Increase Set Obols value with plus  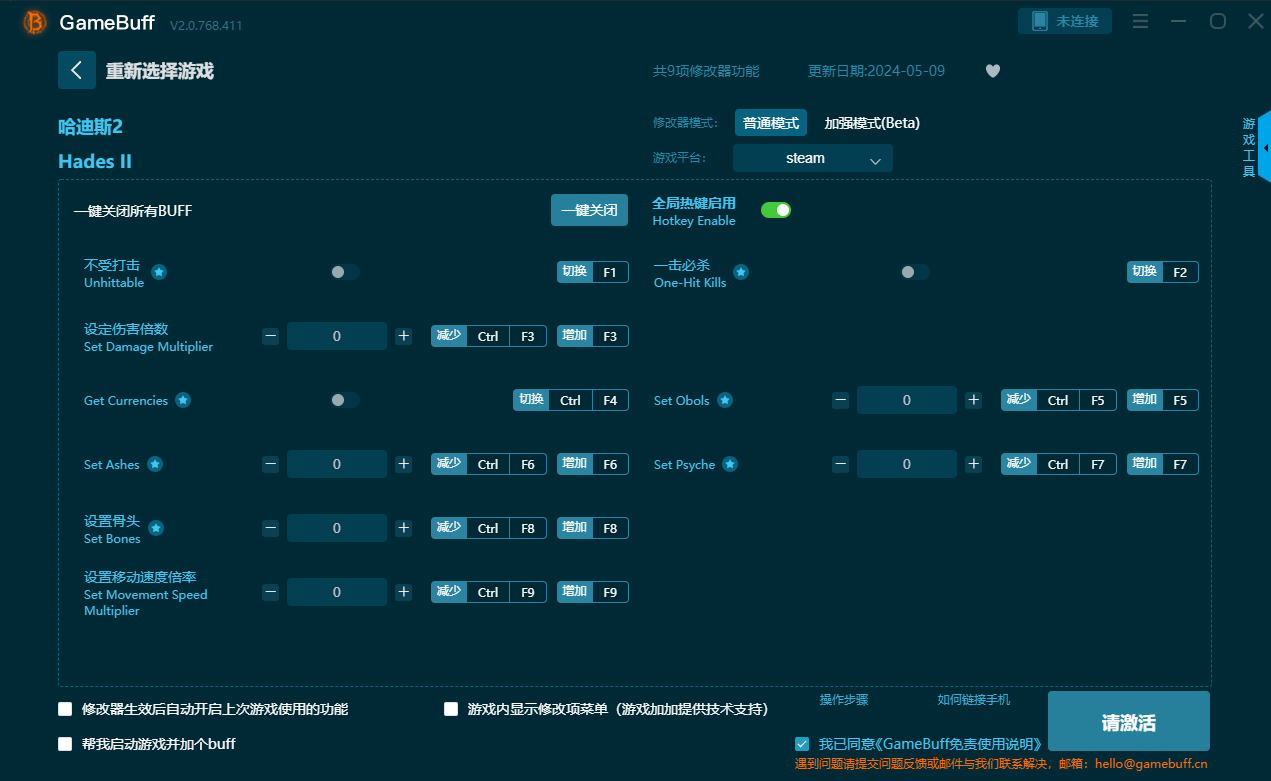click(x=974, y=400)
